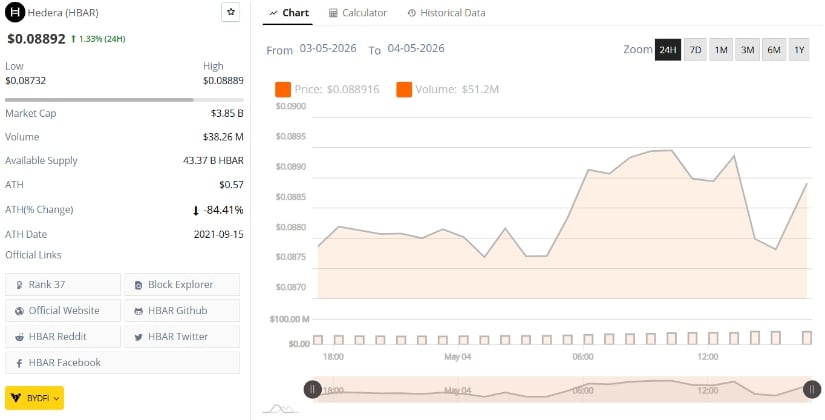Edit the To date 04-05-2026
Viewport: 825px width, 420px height.
click(416, 48)
